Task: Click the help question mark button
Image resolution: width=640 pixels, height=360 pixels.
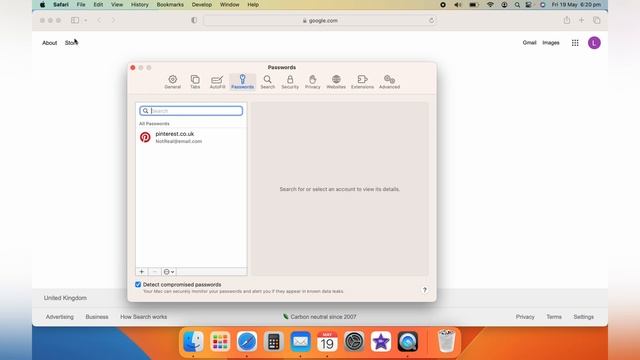Action: [x=424, y=290]
